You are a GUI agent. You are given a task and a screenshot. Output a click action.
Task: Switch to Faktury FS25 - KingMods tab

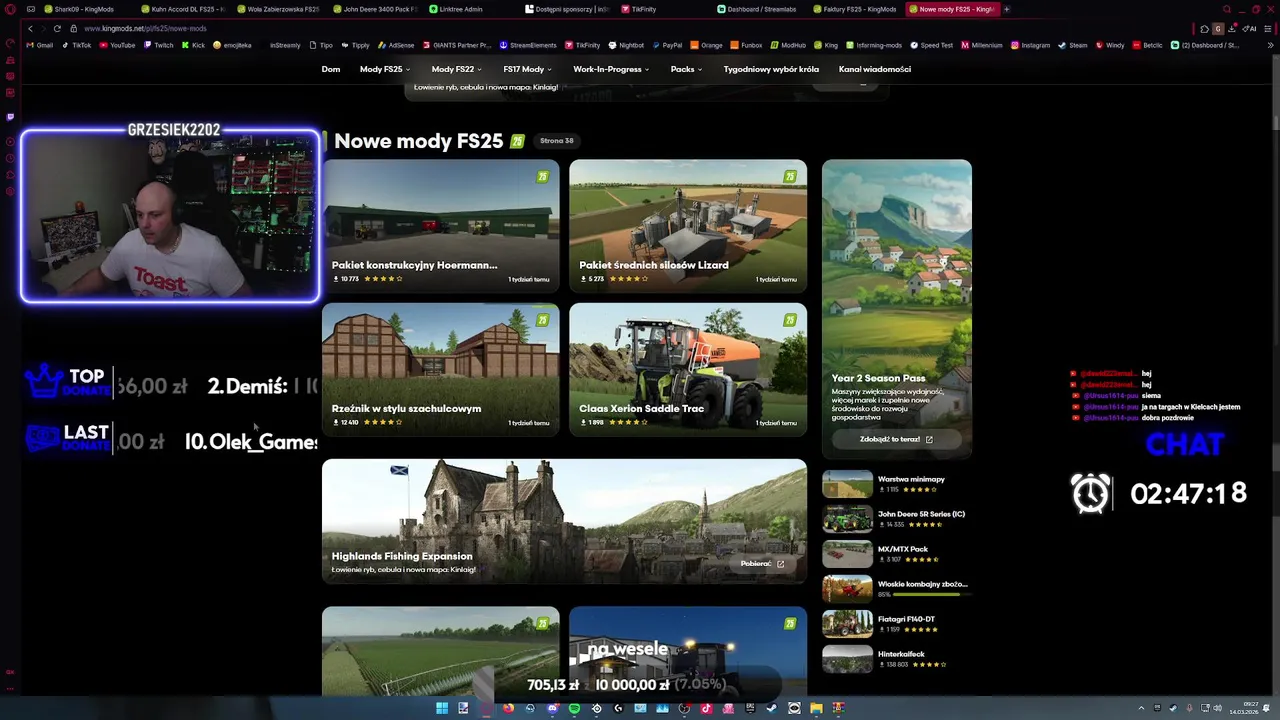857,9
